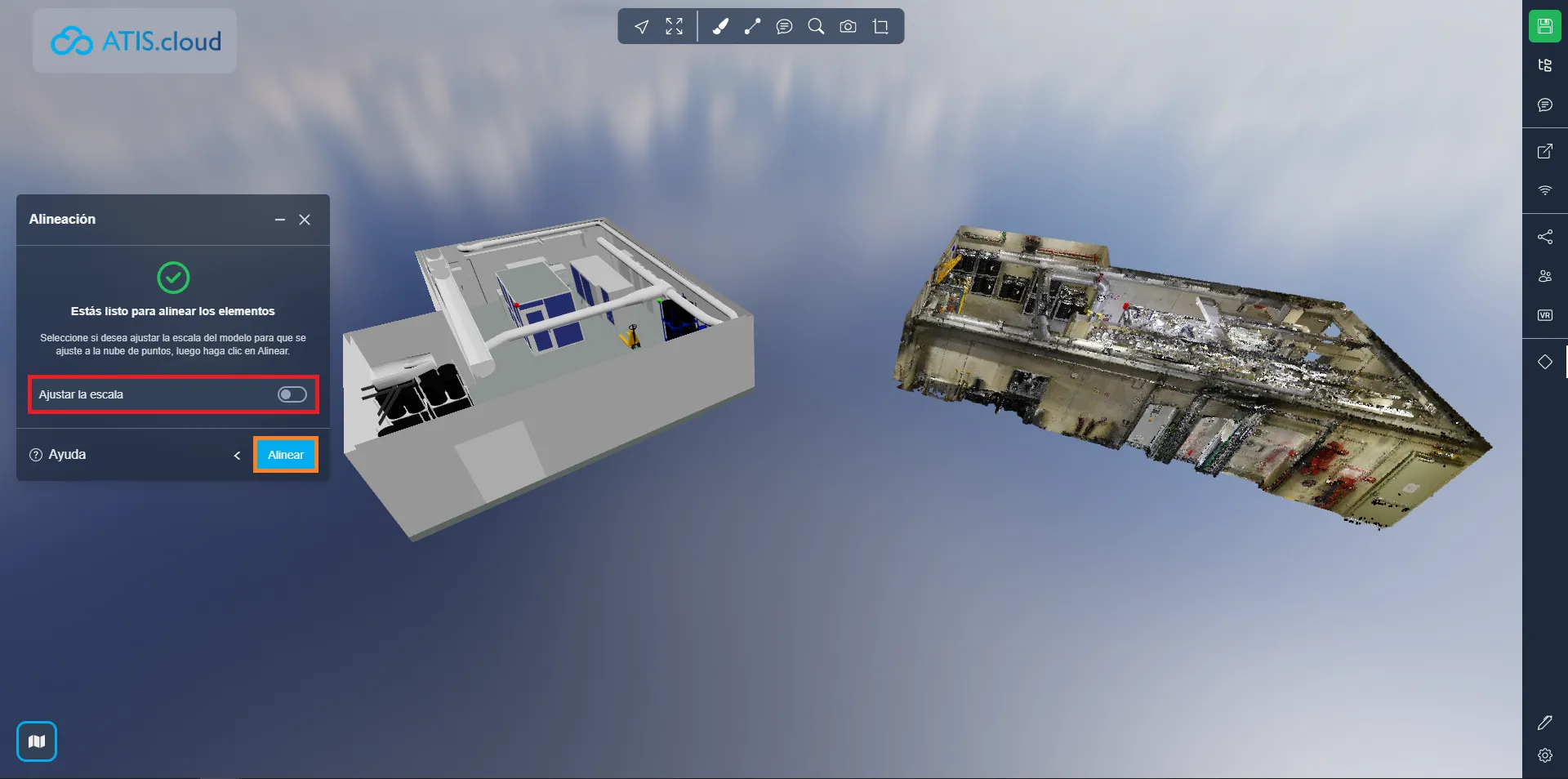
Task: Click the fit-to-view expand icon
Action: click(x=674, y=27)
